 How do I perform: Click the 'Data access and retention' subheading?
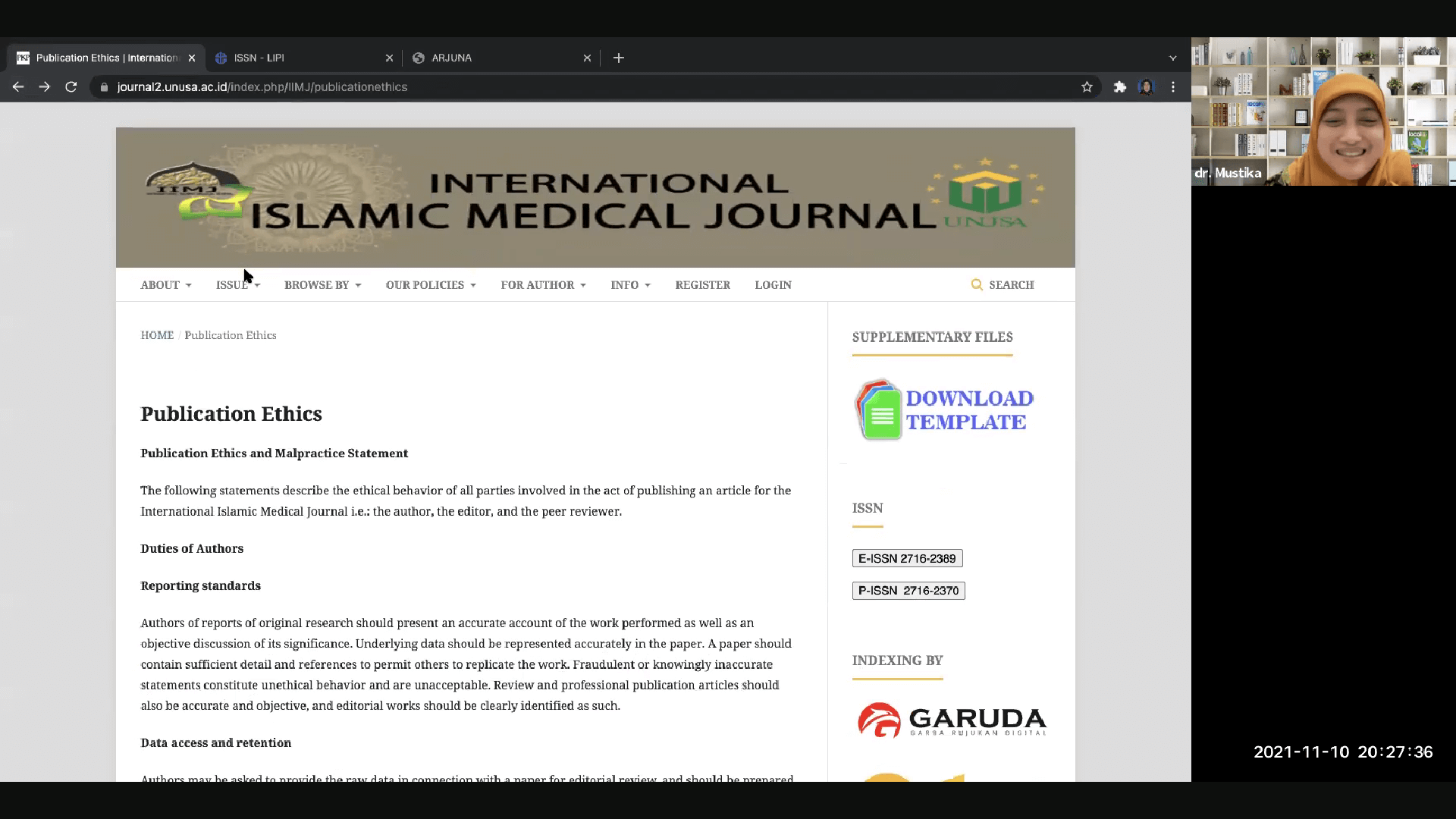pyautogui.click(x=215, y=743)
